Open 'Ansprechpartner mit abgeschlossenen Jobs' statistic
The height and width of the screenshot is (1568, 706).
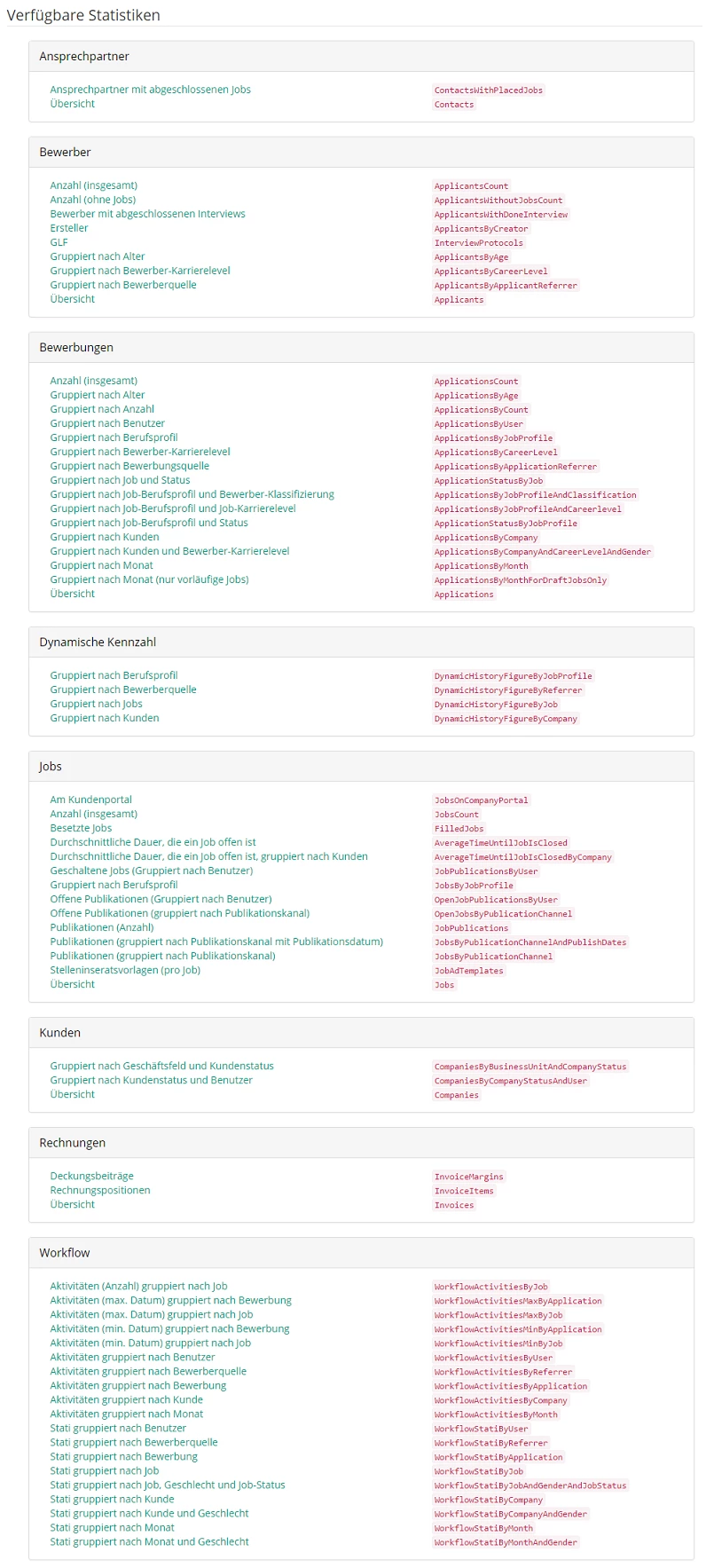[x=150, y=90]
